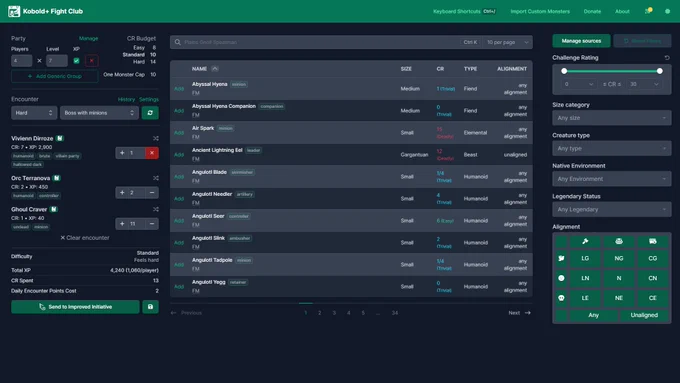Toggle the true neutral N alignment filter

point(619,278)
